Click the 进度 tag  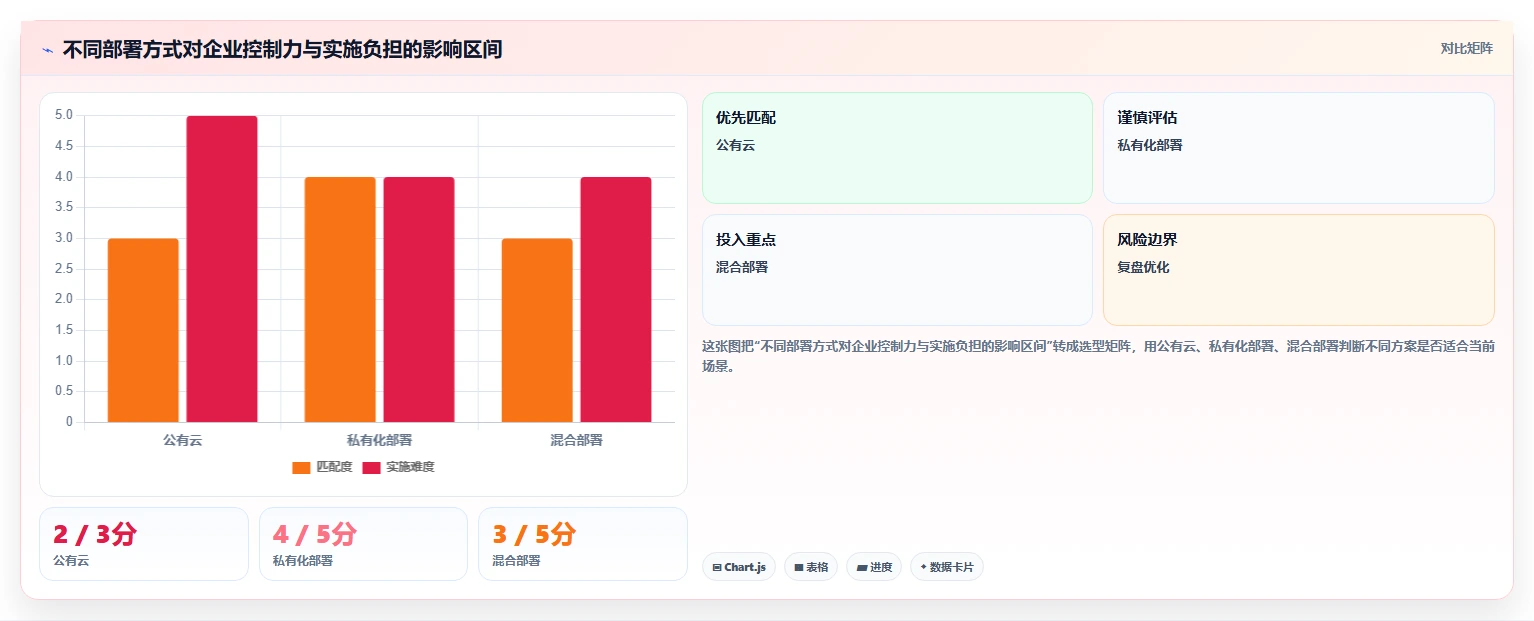pos(874,567)
